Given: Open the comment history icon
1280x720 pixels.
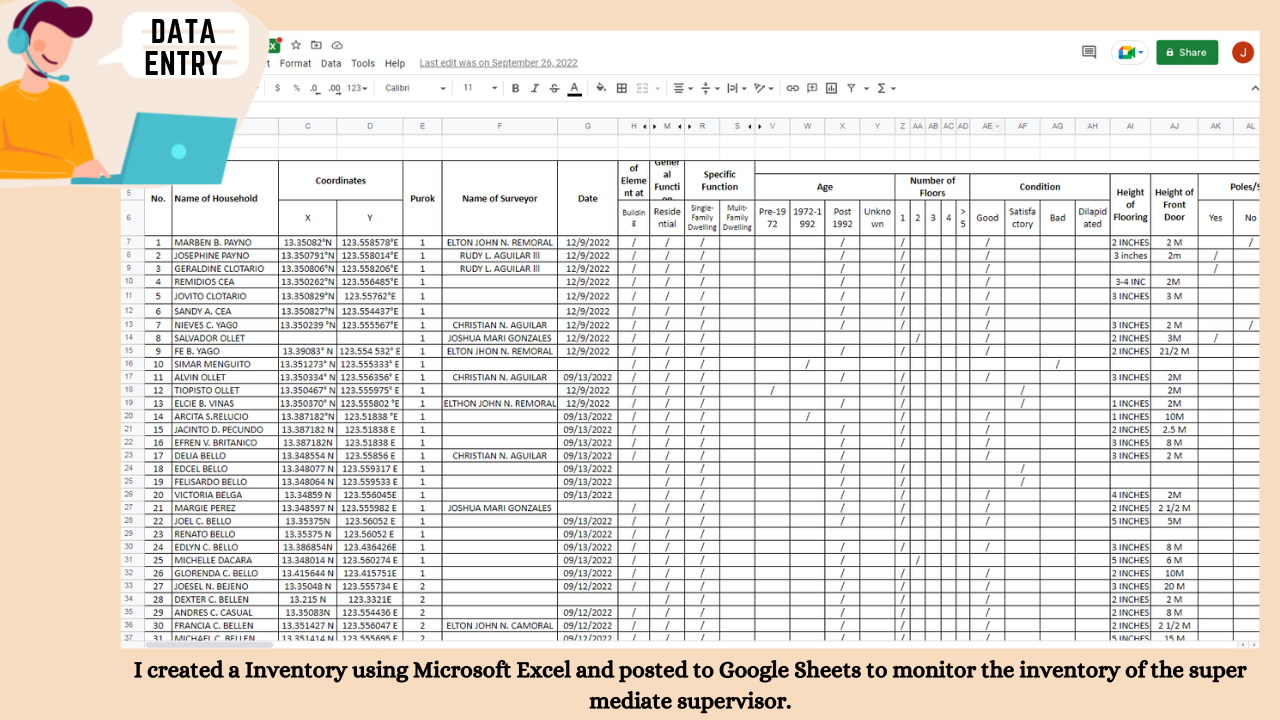Looking at the screenshot, I should (1089, 52).
